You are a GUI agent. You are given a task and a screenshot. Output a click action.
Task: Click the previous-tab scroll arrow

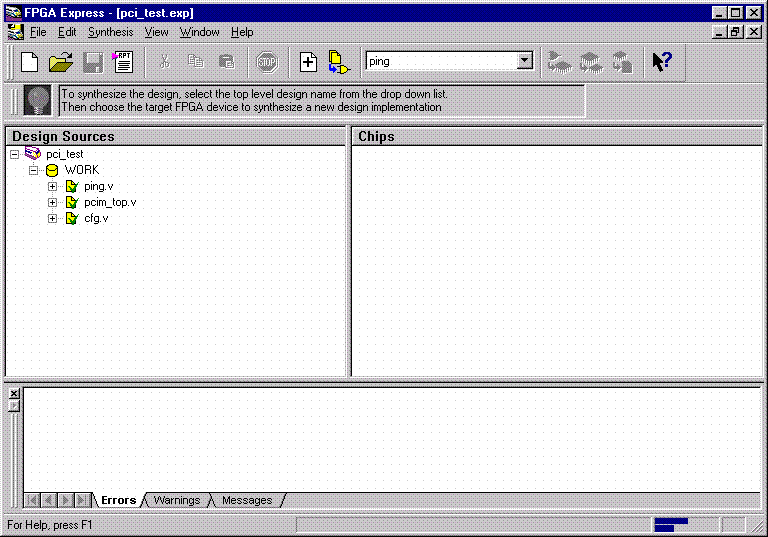click(48, 500)
